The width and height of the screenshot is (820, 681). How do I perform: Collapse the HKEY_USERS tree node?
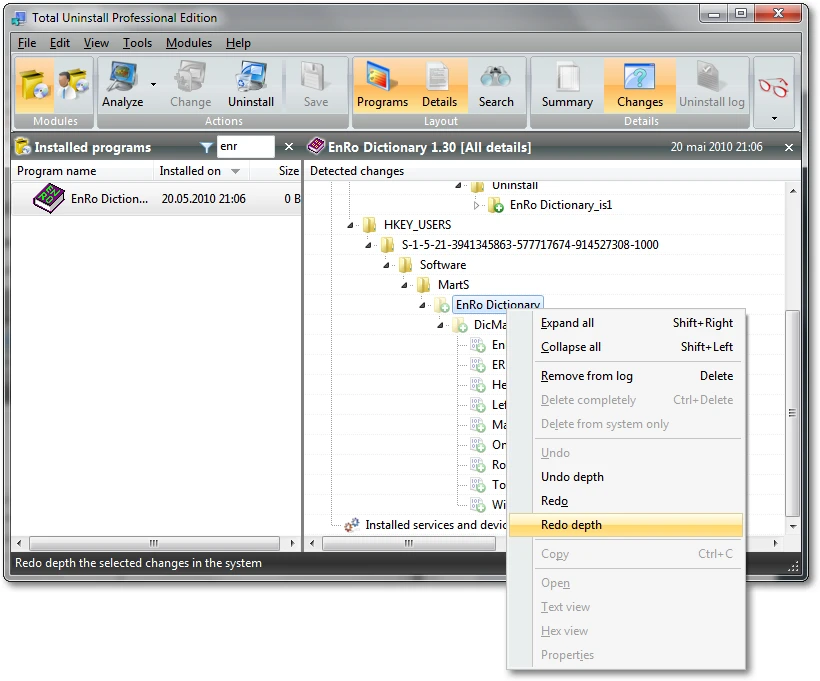point(350,225)
